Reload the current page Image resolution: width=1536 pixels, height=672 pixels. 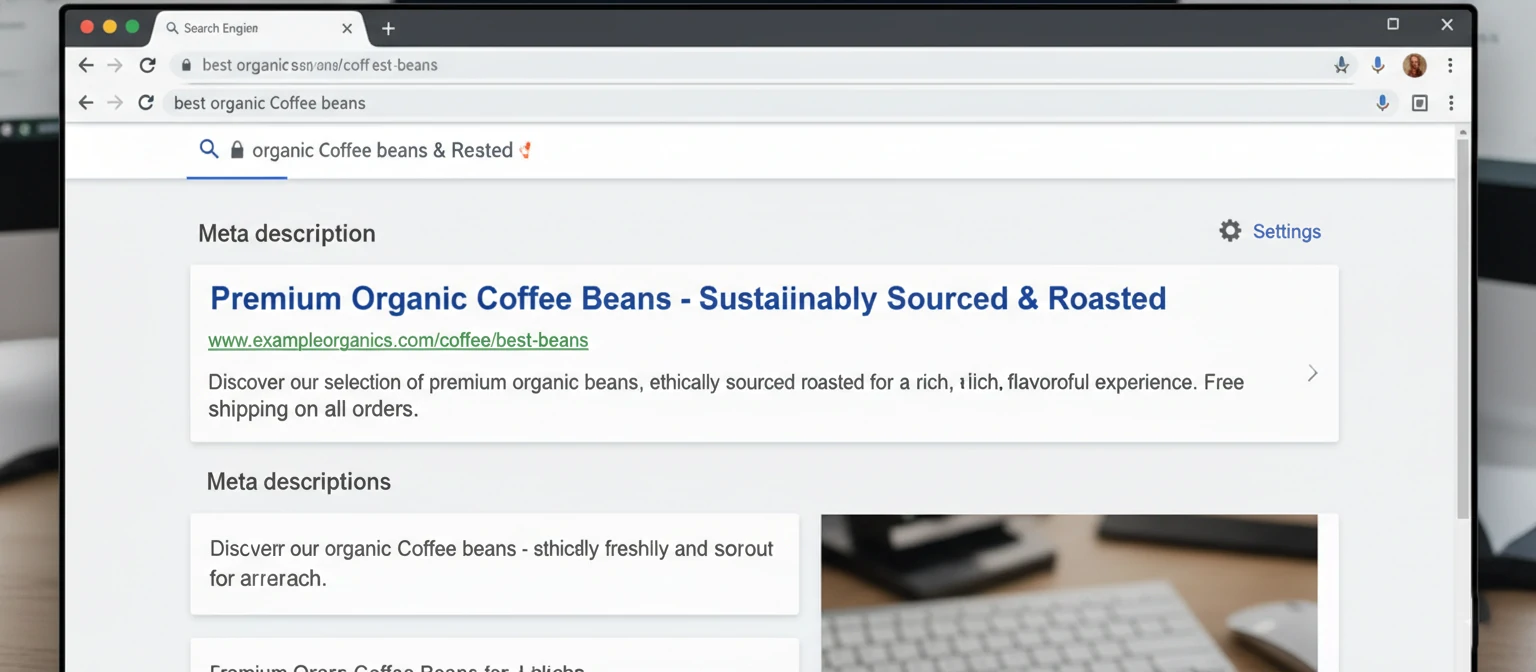[147, 64]
